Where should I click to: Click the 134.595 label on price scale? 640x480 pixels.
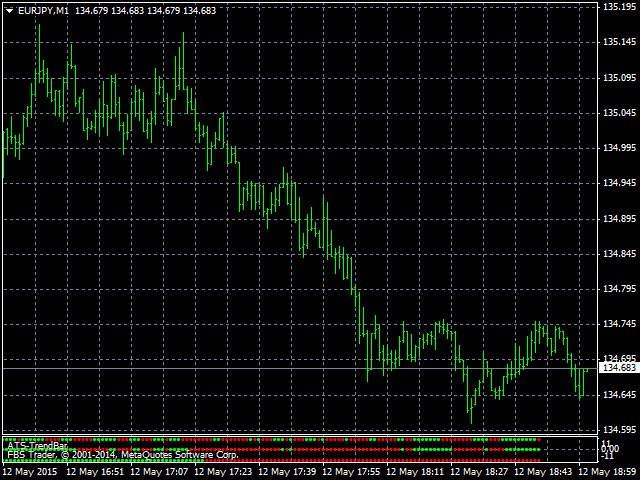point(618,429)
